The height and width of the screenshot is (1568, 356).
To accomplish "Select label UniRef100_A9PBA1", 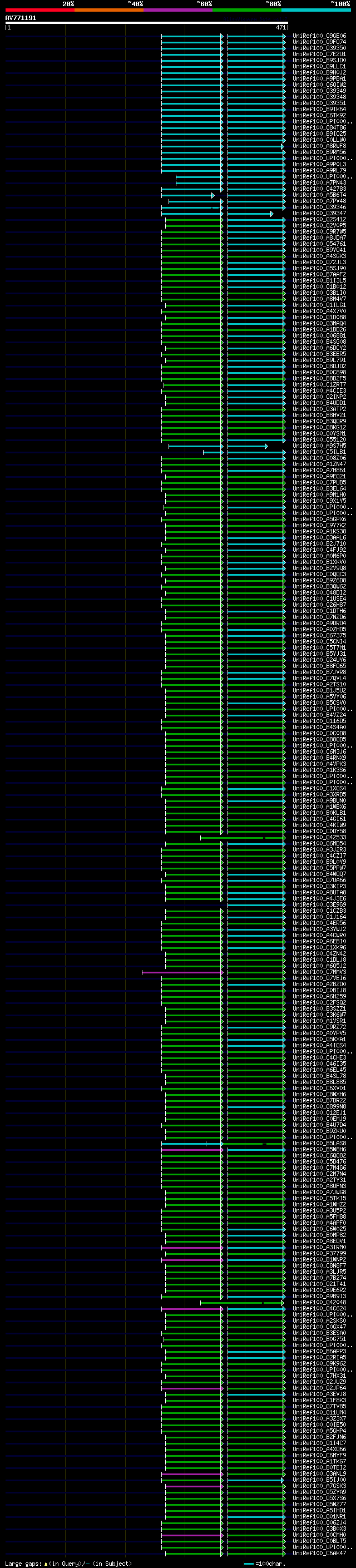I will point(319,78).
